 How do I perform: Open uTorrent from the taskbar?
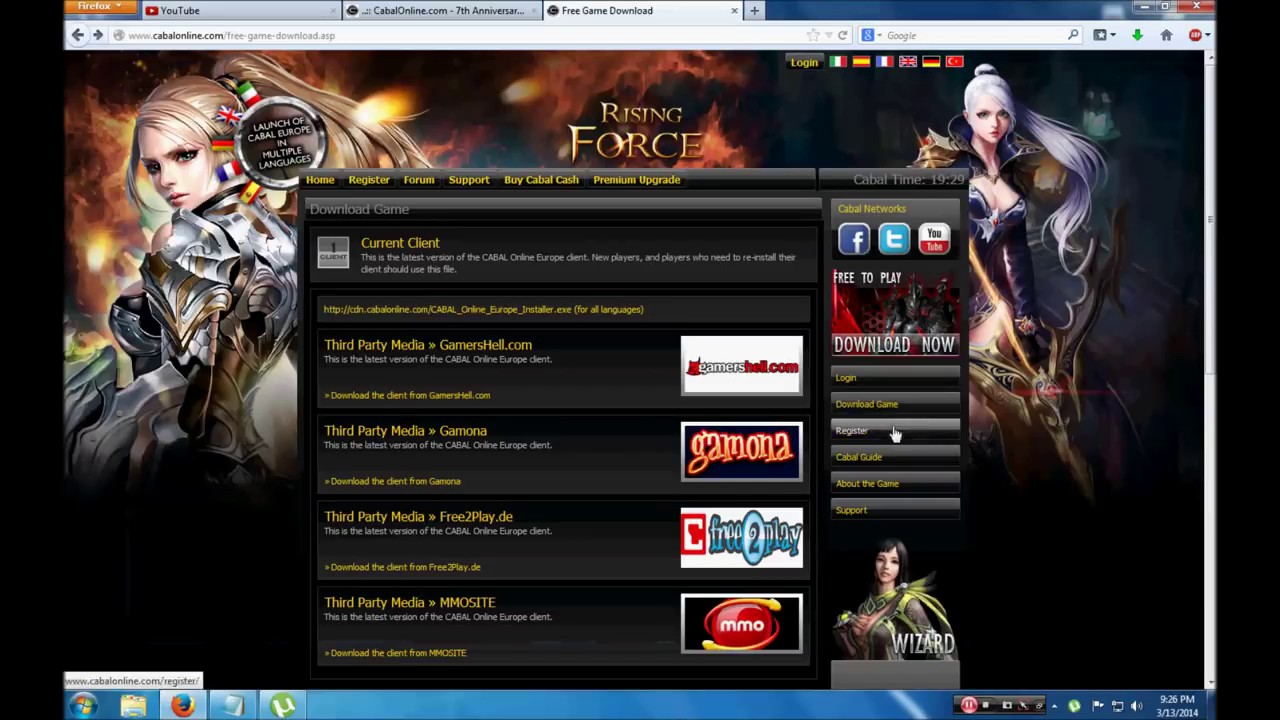(283, 706)
